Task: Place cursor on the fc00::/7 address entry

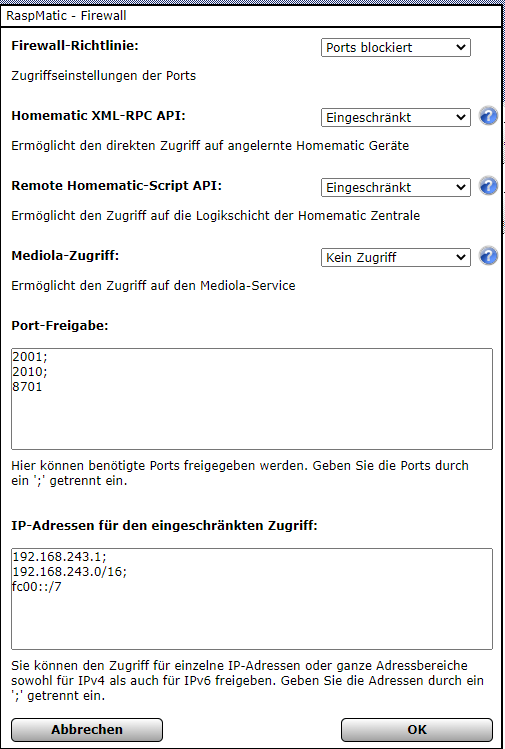Action: [x=37, y=587]
